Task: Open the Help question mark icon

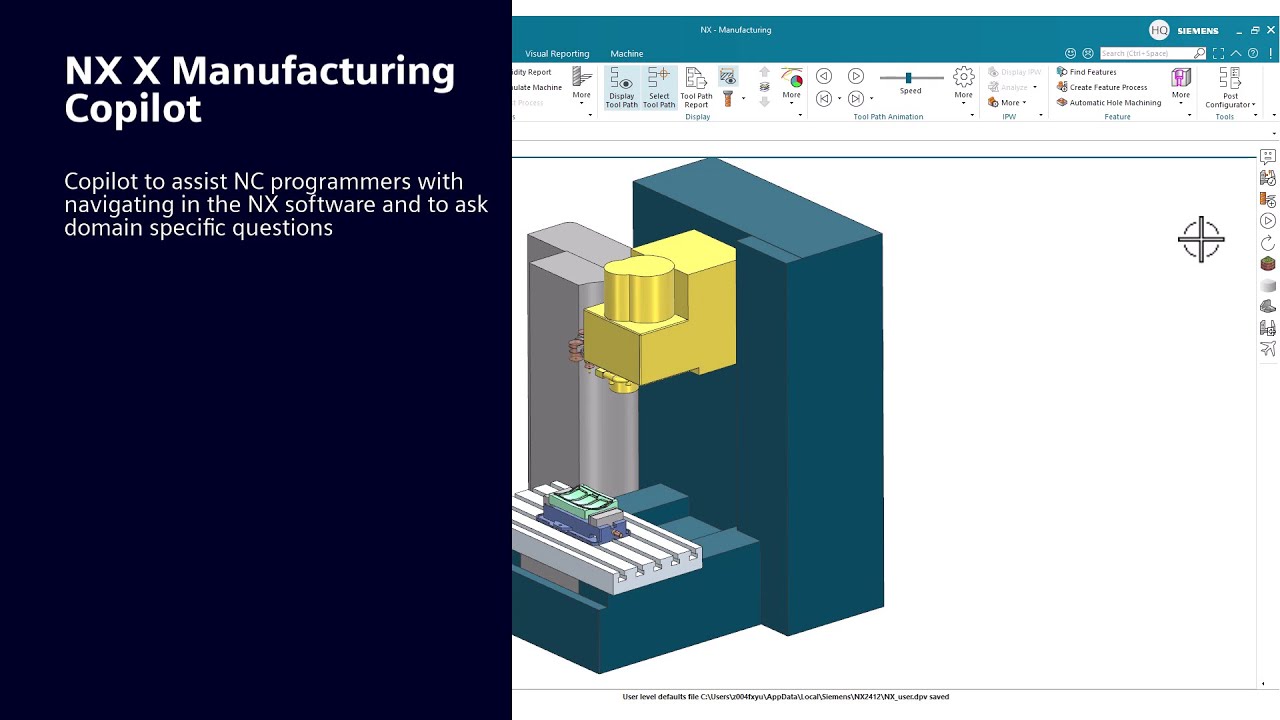Action: coord(1253,53)
